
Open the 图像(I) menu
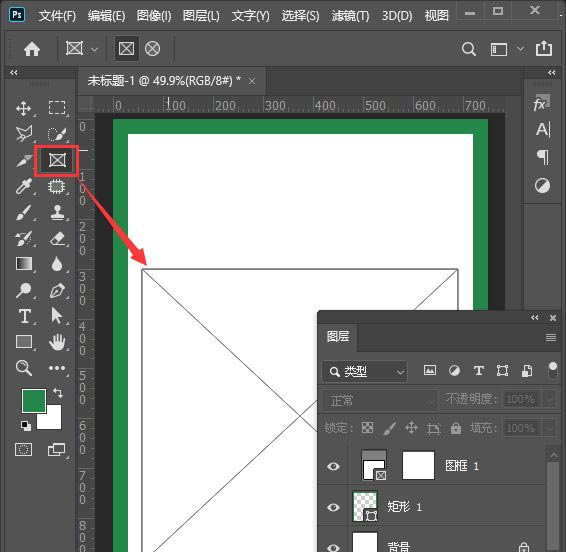tap(154, 16)
